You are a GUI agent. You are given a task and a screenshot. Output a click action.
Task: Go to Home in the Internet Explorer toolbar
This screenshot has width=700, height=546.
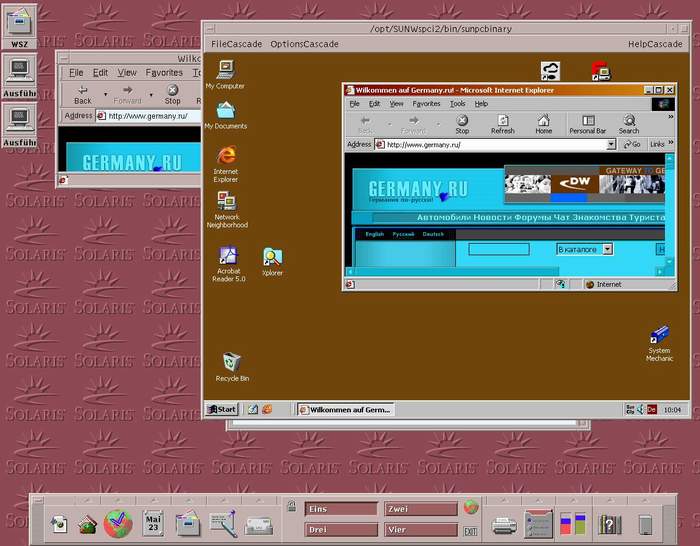pos(543,124)
